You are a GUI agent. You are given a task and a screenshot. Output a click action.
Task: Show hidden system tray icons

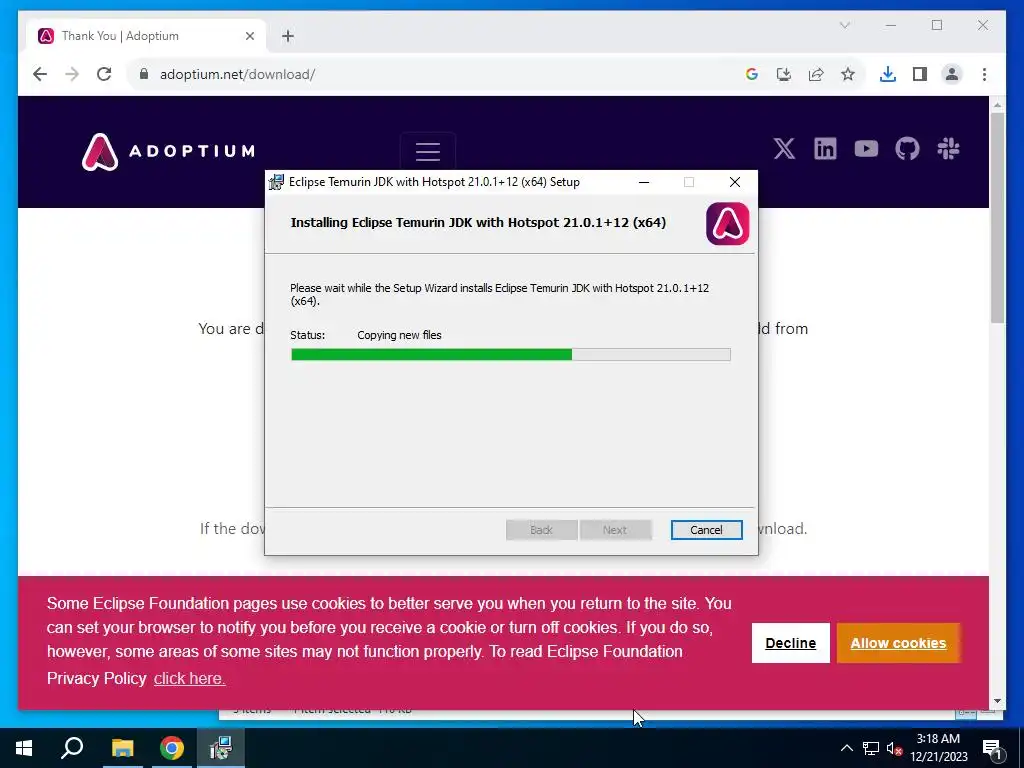click(x=846, y=748)
